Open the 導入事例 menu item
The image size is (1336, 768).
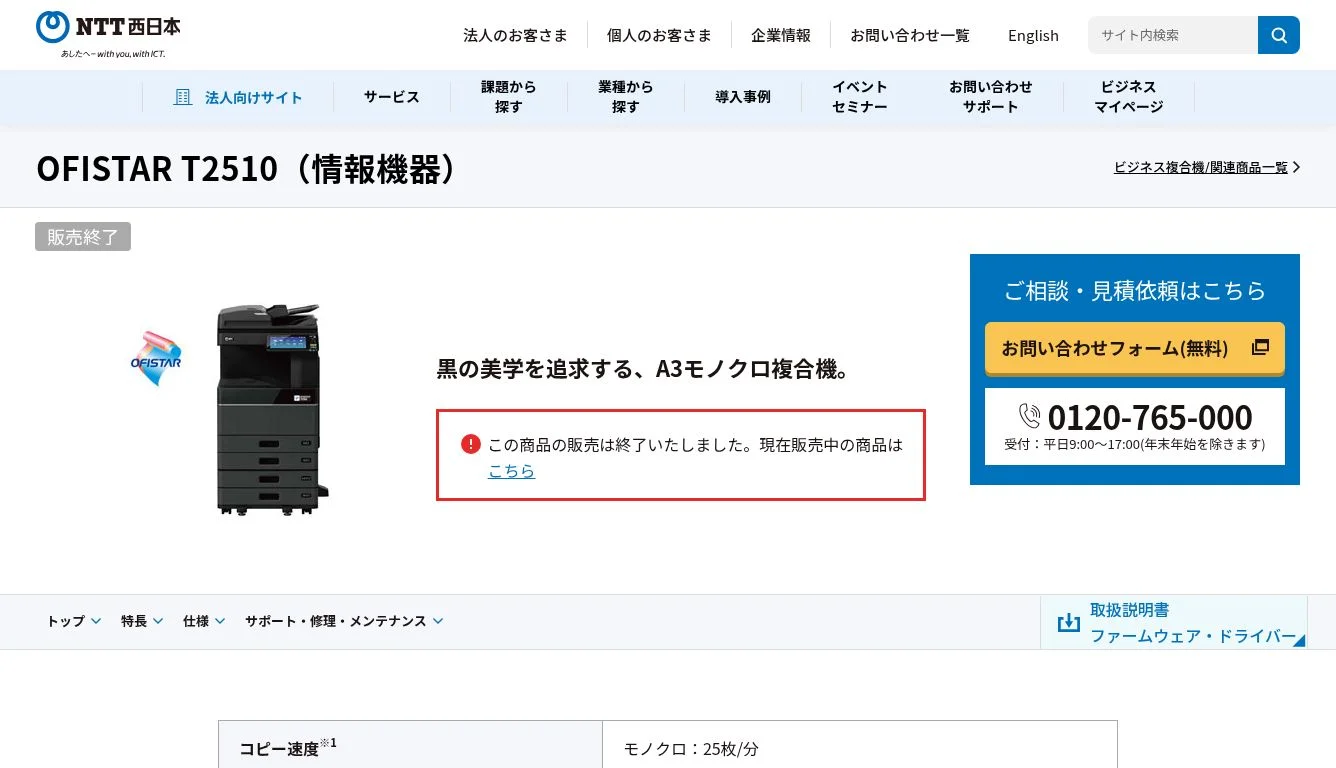[743, 97]
